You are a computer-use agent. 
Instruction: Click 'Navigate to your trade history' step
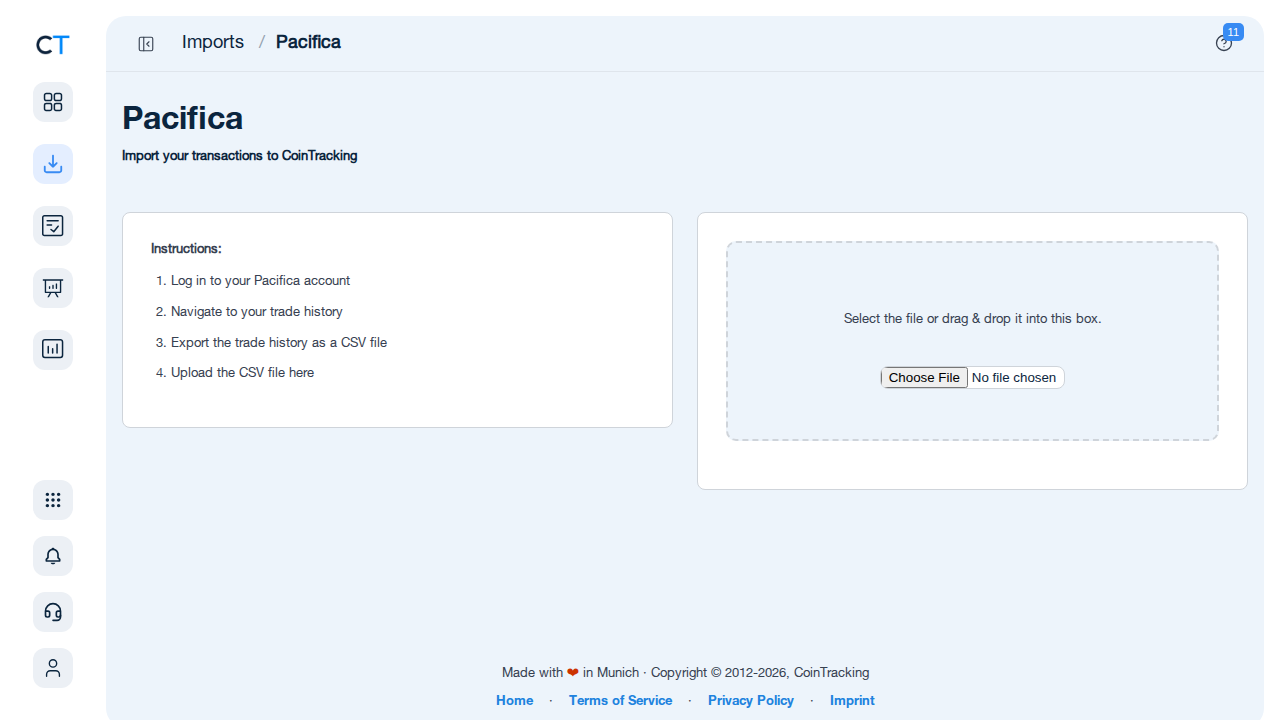[257, 312]
